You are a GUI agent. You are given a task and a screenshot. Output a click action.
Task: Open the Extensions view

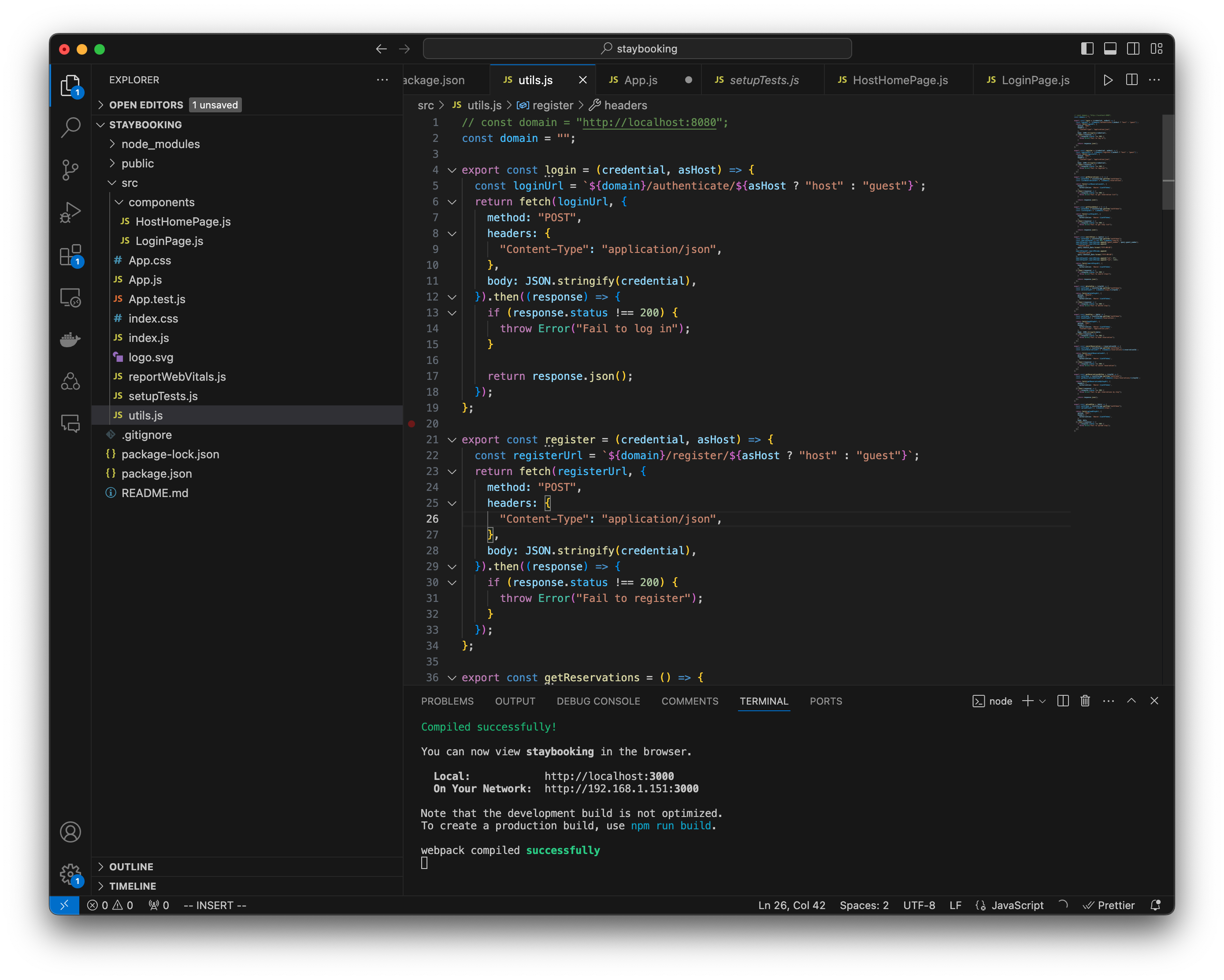coord(70,255)
